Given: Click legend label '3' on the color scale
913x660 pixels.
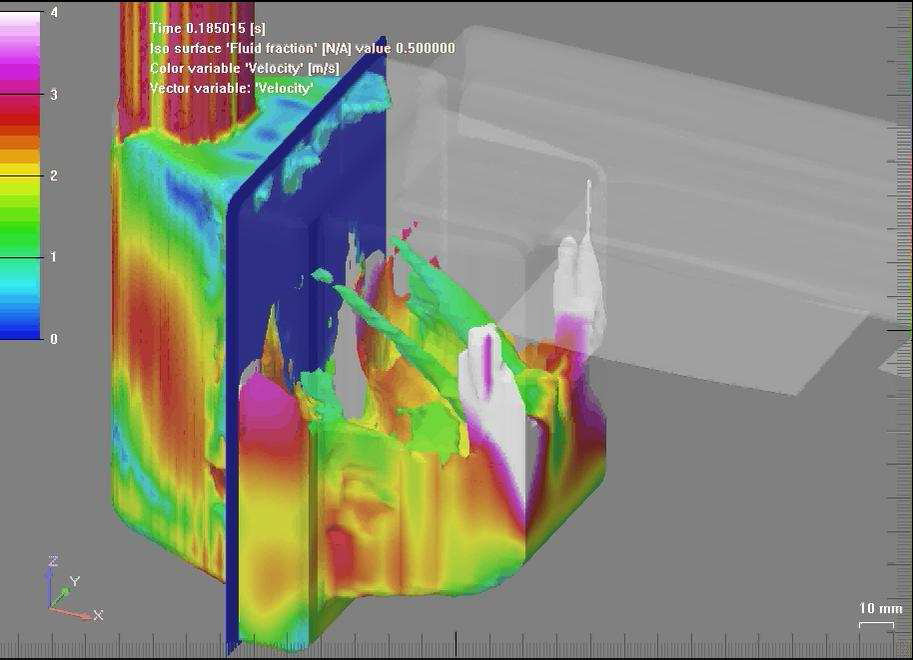Looking at the screenshot, I should pyautogui.click(x=54, y=94).
